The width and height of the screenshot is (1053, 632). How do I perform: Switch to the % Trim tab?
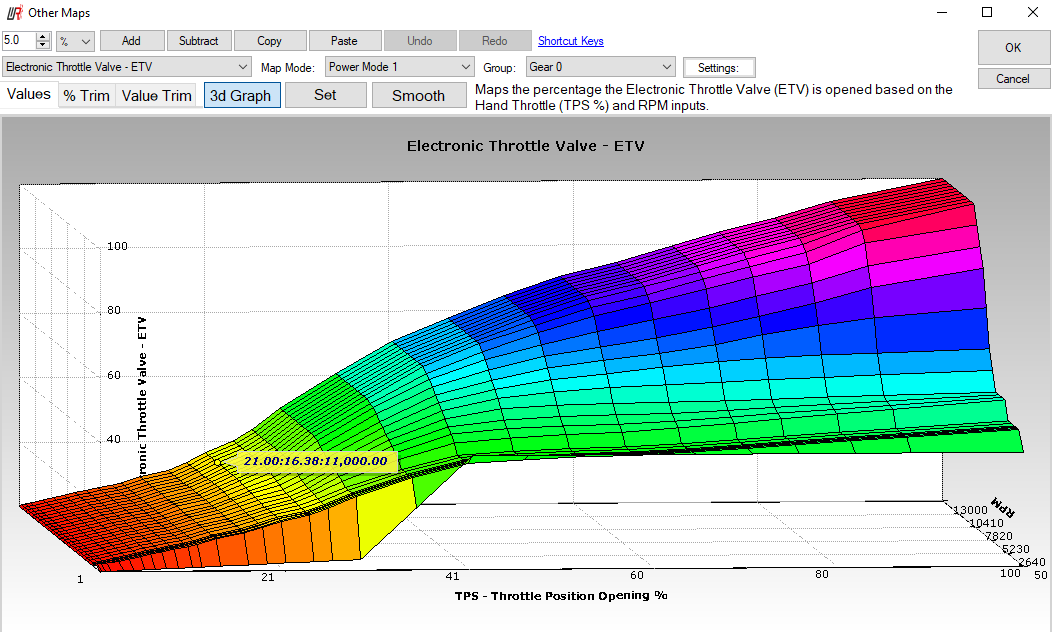point(87,96)
